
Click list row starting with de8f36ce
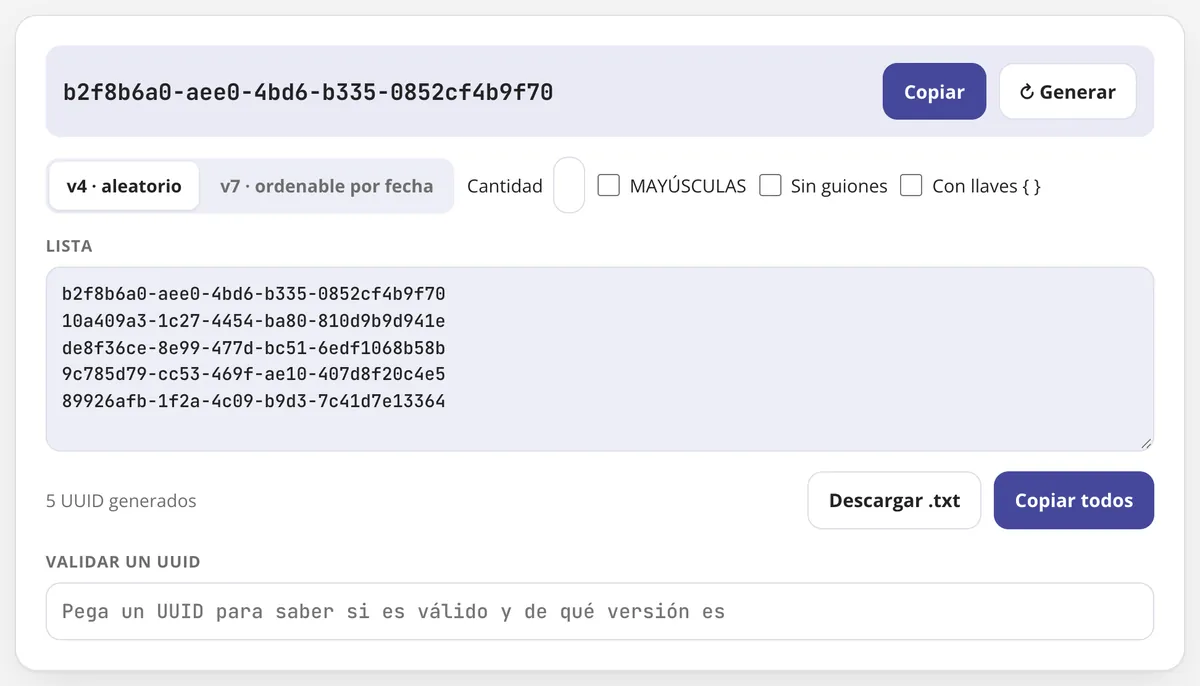click(x=253, y=348)
